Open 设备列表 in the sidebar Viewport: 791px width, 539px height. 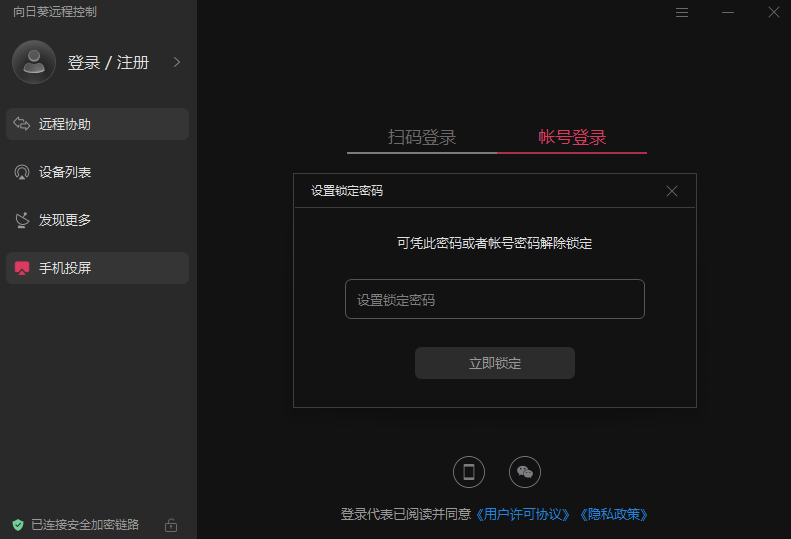point(97,172)
